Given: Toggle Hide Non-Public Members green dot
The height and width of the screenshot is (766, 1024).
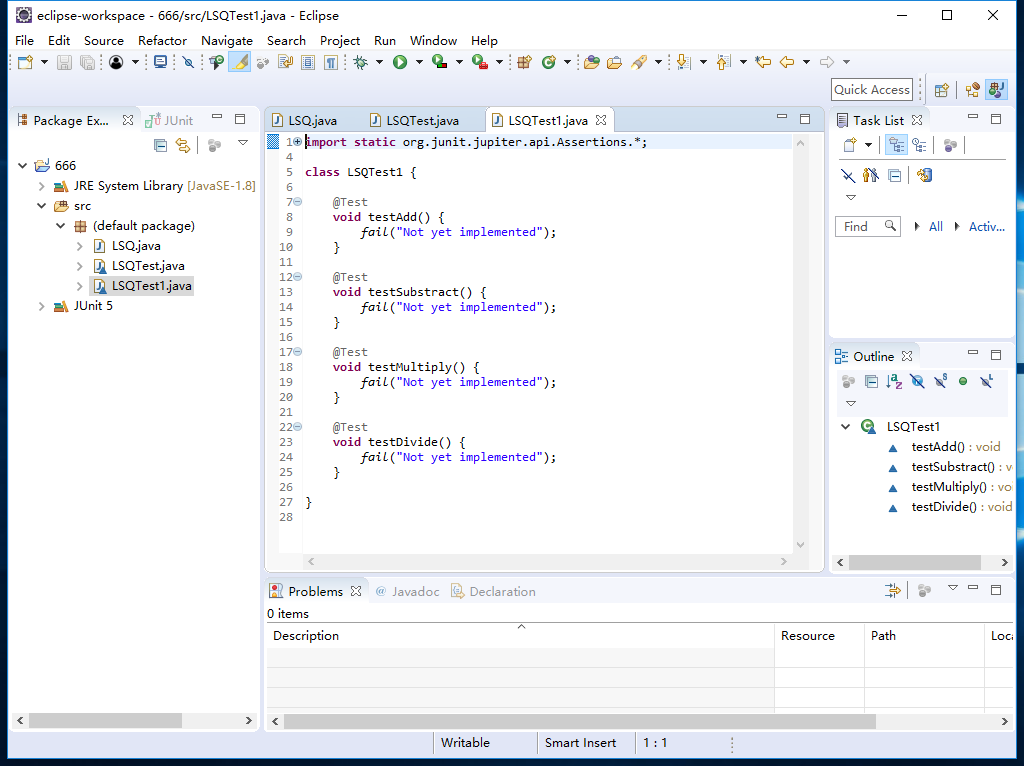Looking at the screenshot, I should [x=963, y=381].
